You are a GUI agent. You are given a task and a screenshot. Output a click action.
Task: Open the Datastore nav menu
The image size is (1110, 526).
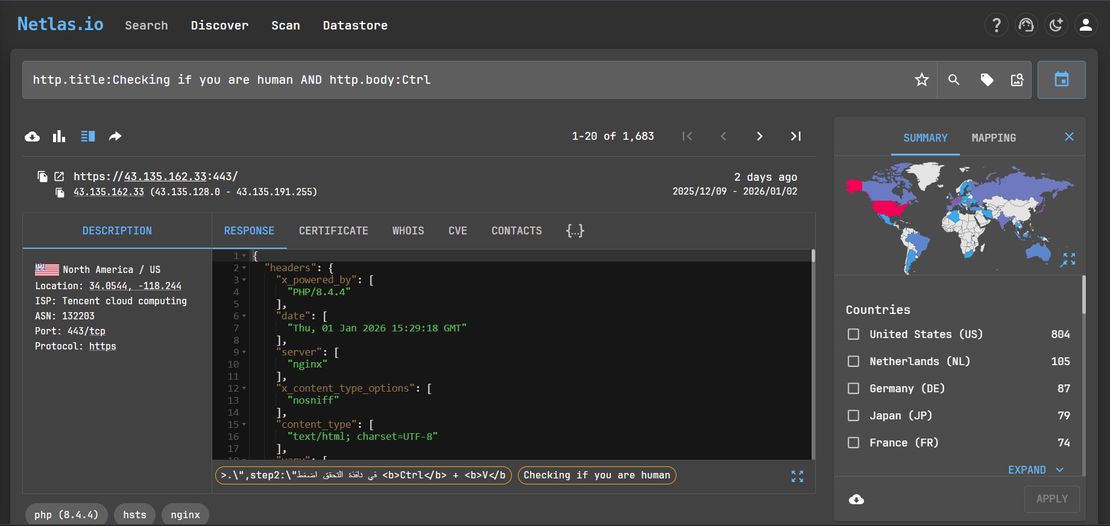tap(355, 25)
